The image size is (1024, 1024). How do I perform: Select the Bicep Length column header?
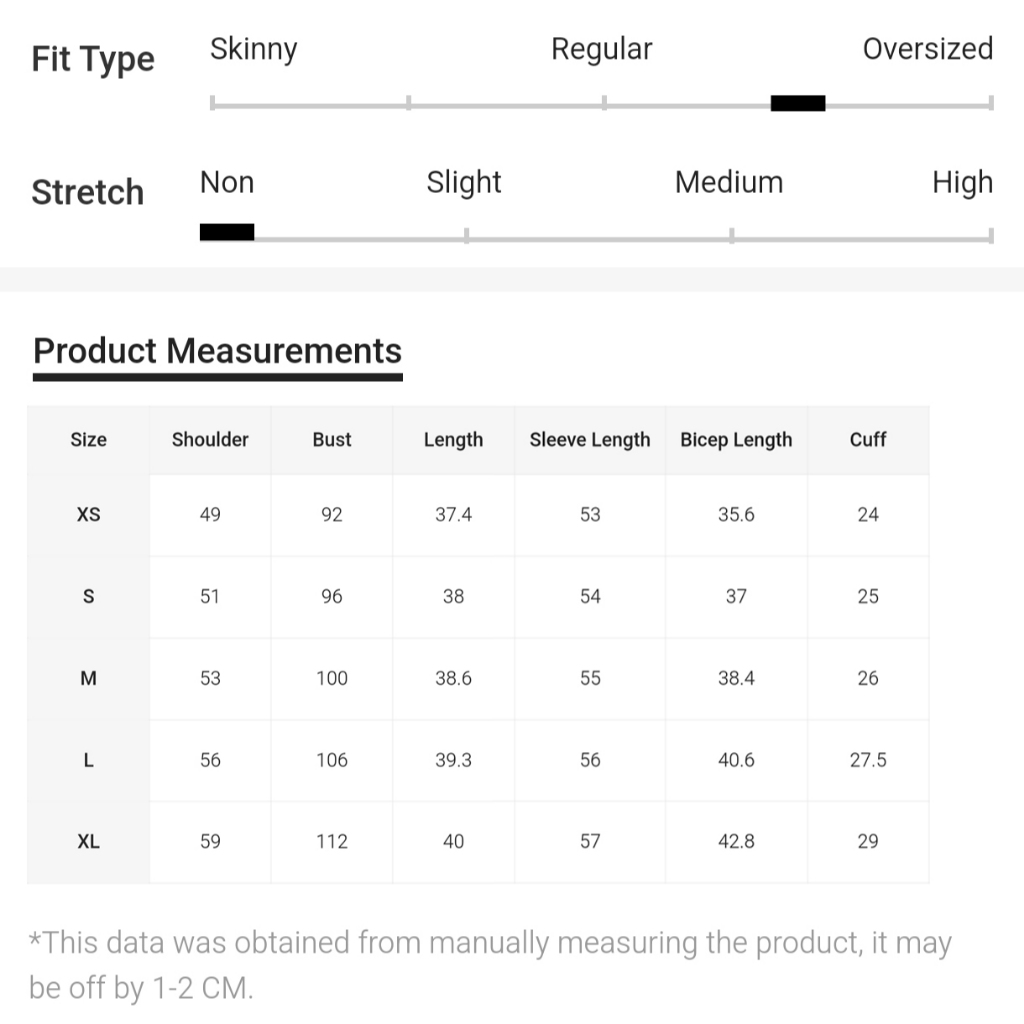pyautogui.click(x=736, y=439)
